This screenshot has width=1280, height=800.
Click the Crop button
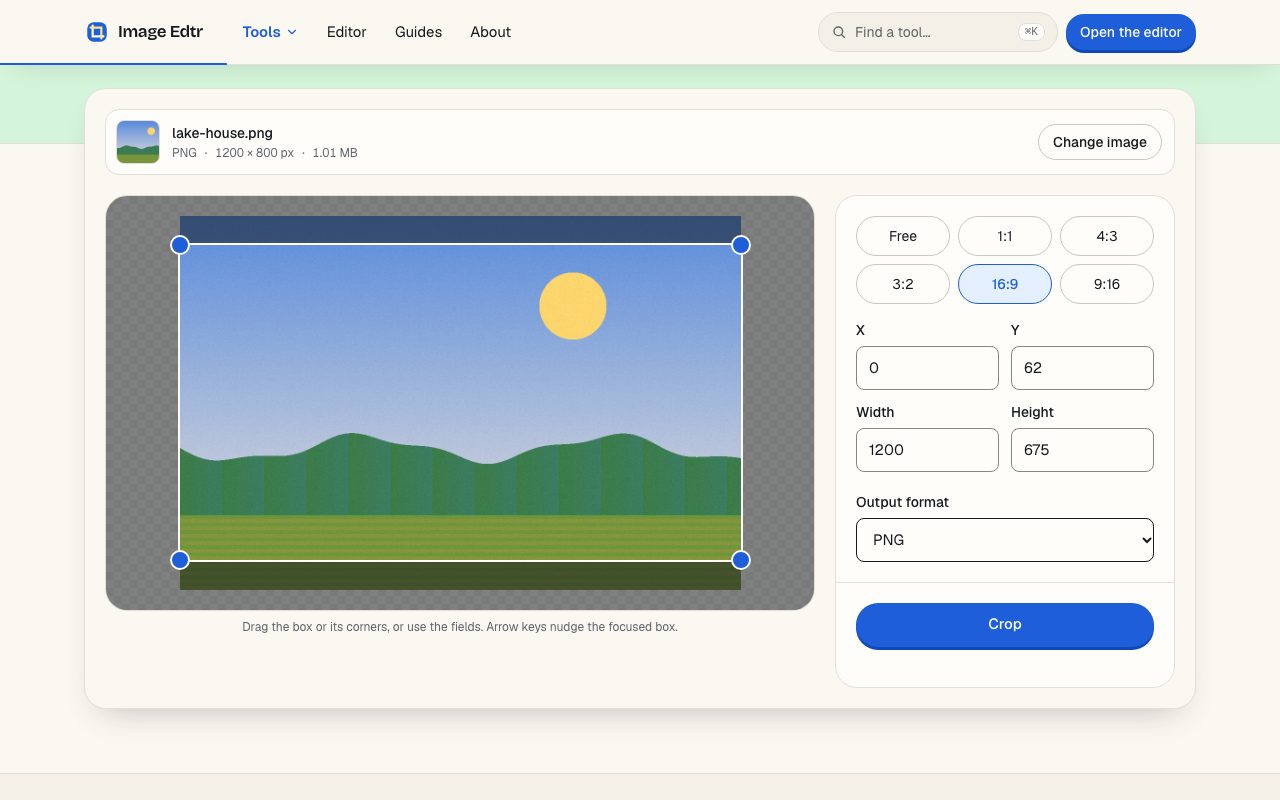1005,625
